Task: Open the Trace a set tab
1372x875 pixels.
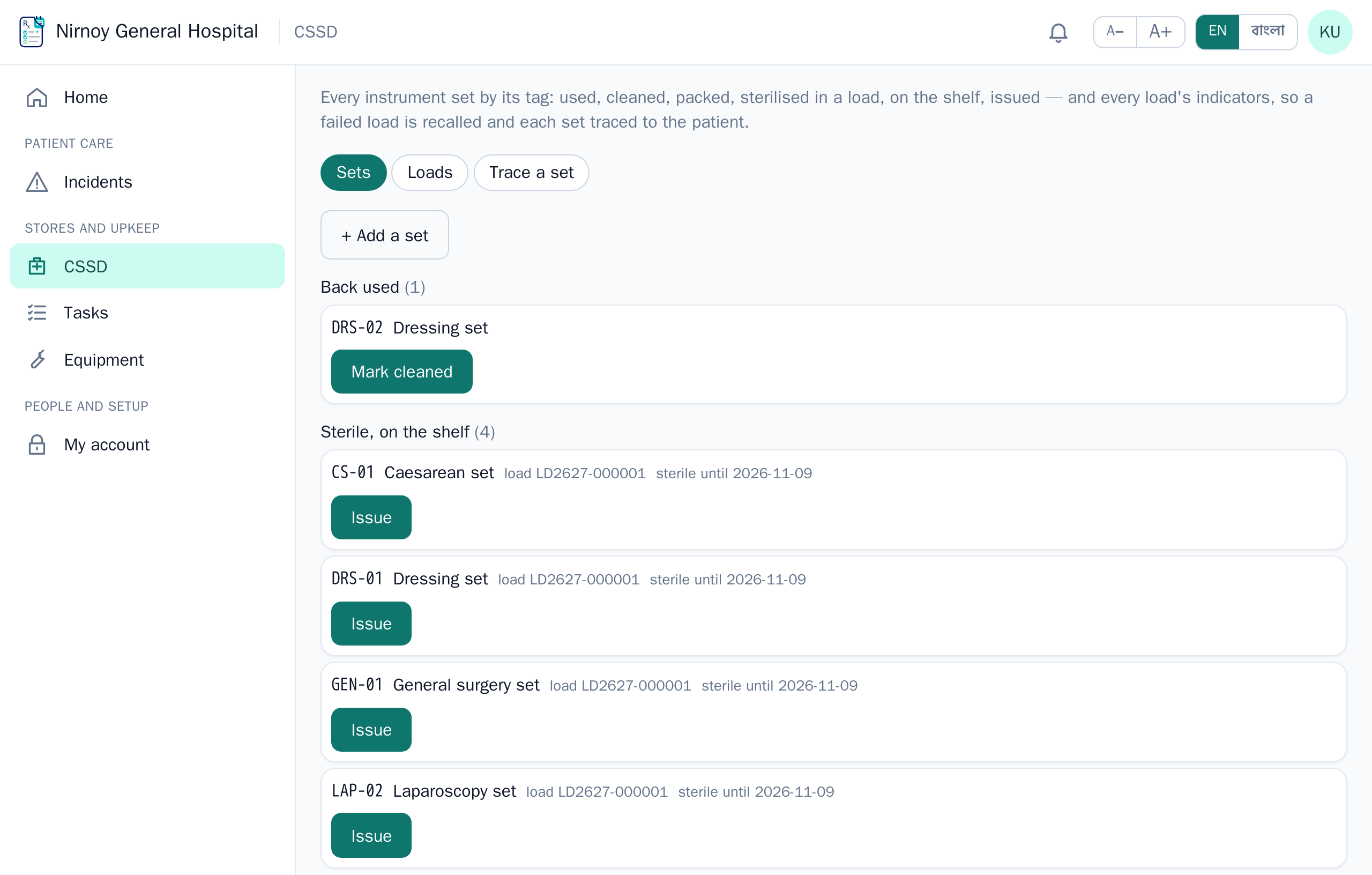Action: coord(531,172)
